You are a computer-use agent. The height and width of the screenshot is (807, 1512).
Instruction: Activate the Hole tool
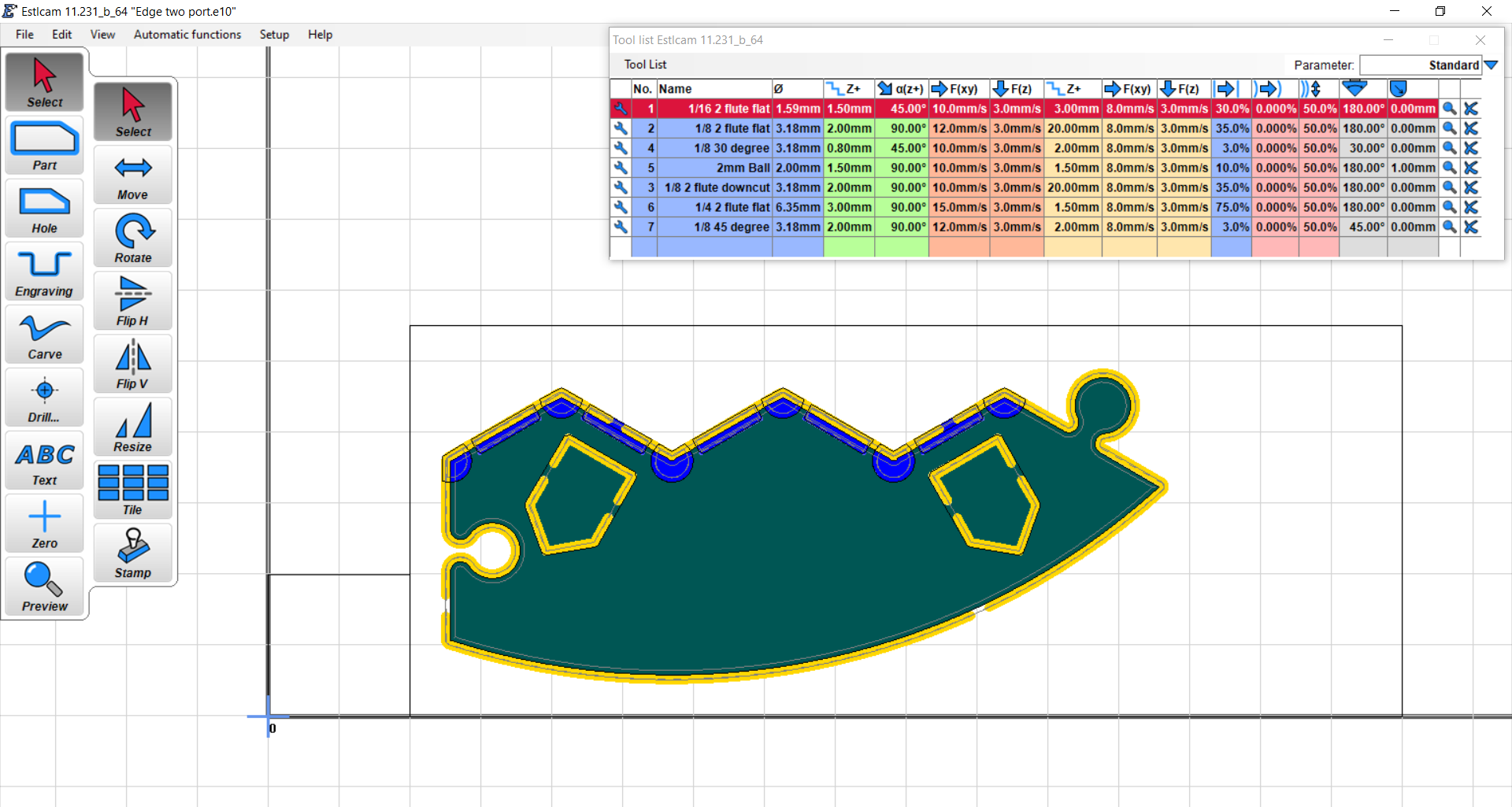pos(45,209)
